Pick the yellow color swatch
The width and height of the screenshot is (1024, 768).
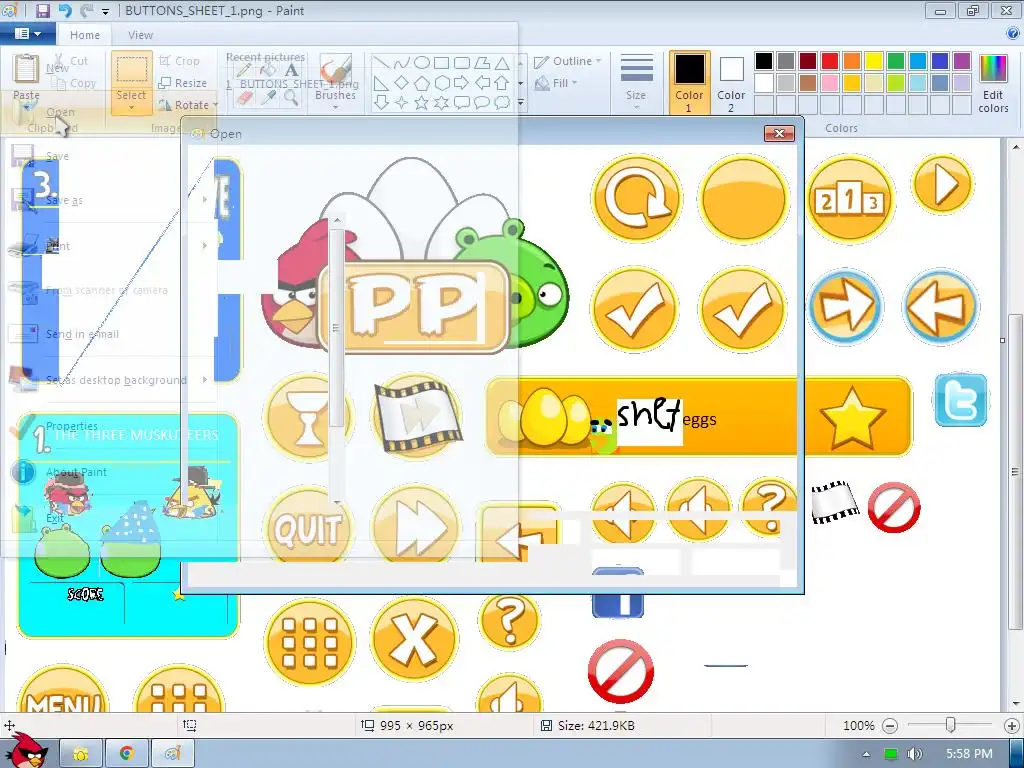[874, 61]
